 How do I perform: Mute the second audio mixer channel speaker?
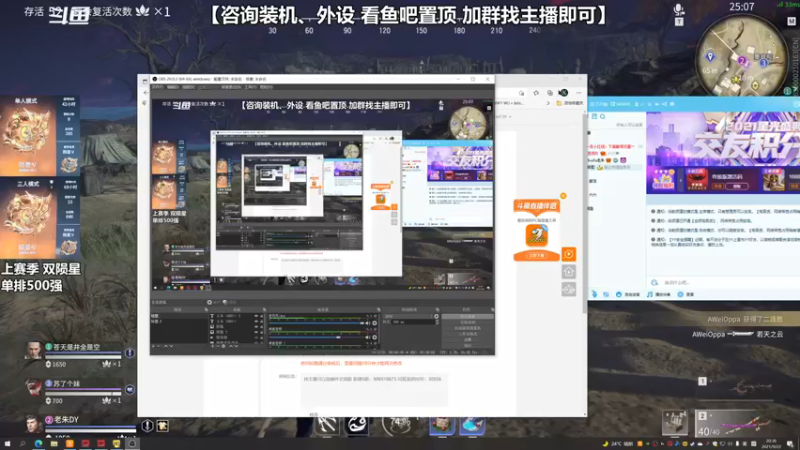pyautogui.click(x=368, y=337)
